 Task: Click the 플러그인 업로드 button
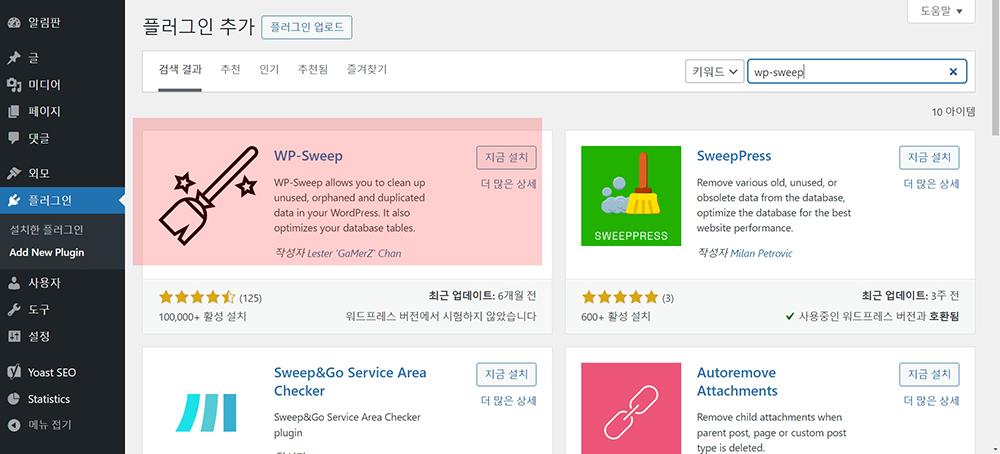[x=307, y=27]
